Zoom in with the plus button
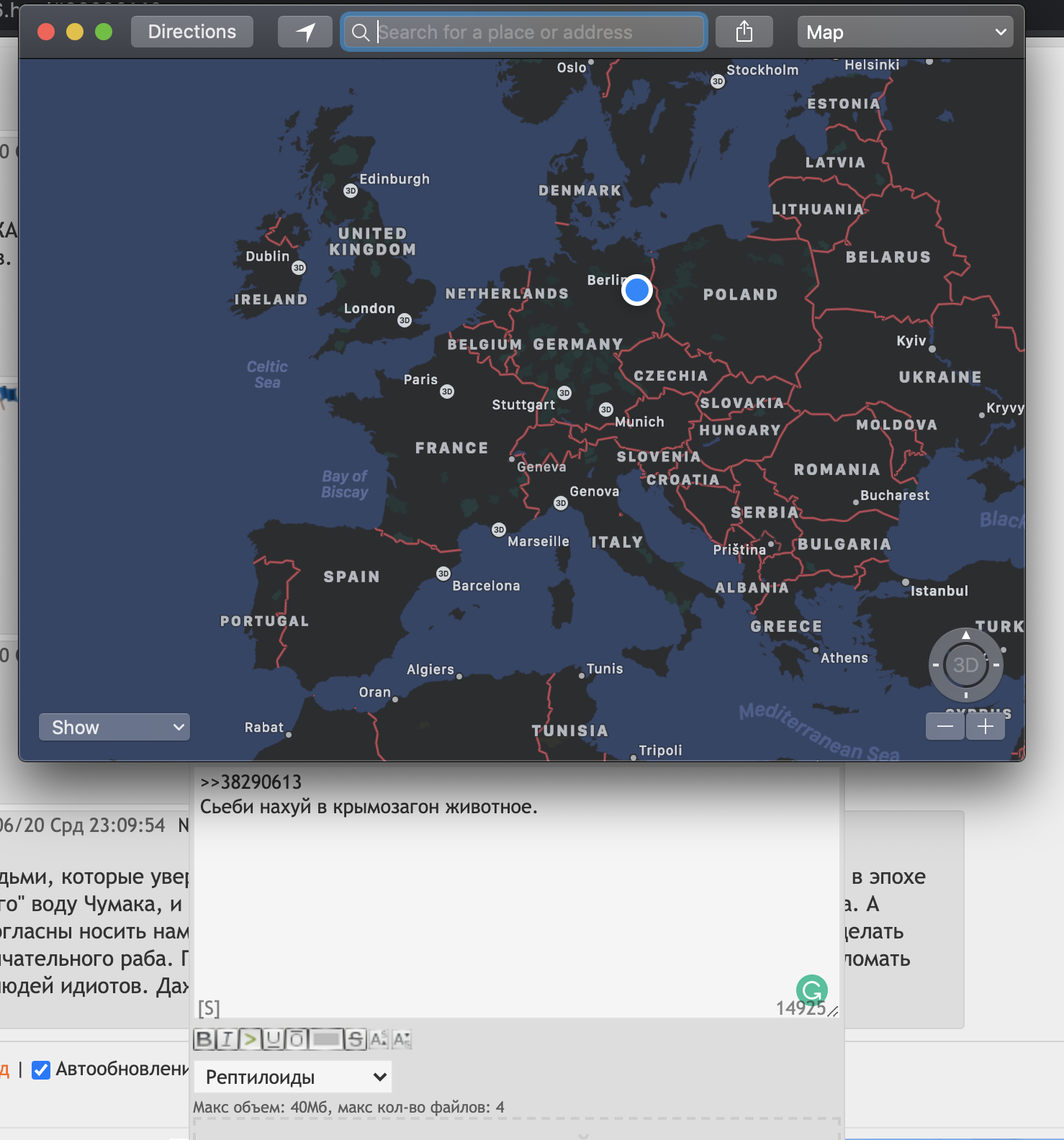Screen dimensions: 1064x1140 [x=985, y=727]
